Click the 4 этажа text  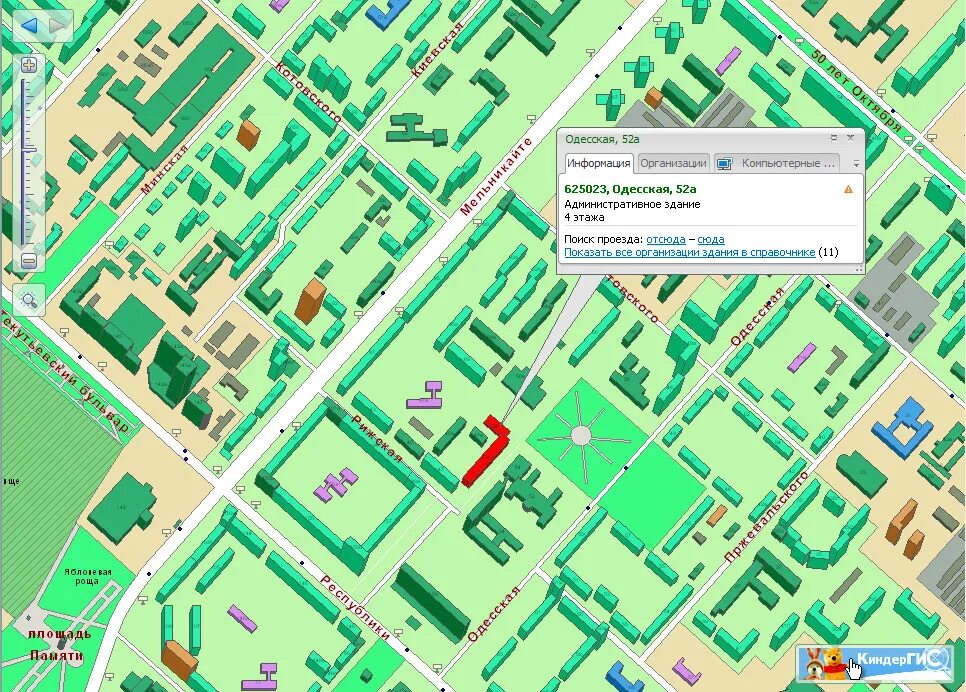(584, 217)
